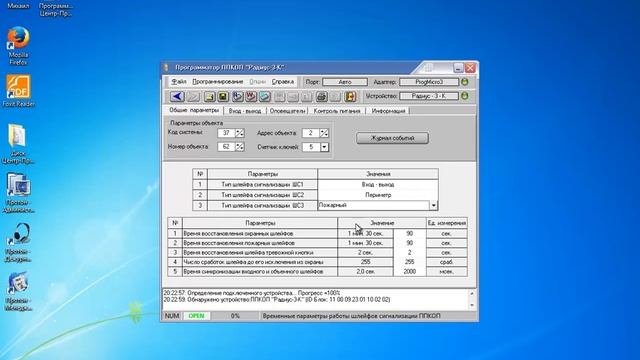Click the 0% progress cell in status bar

coord(235,316)
